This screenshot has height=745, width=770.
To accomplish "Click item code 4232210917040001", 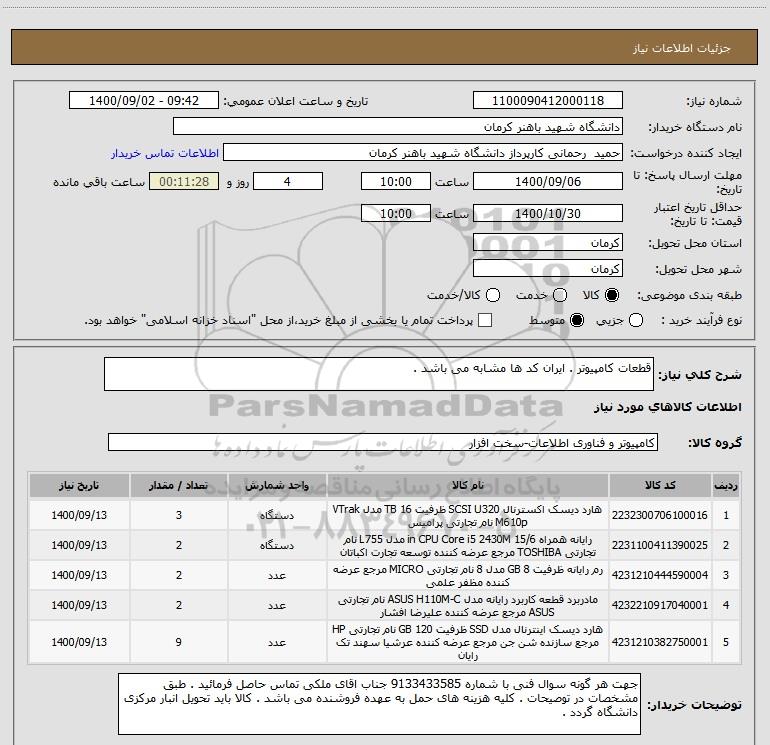I will (660, 605).
